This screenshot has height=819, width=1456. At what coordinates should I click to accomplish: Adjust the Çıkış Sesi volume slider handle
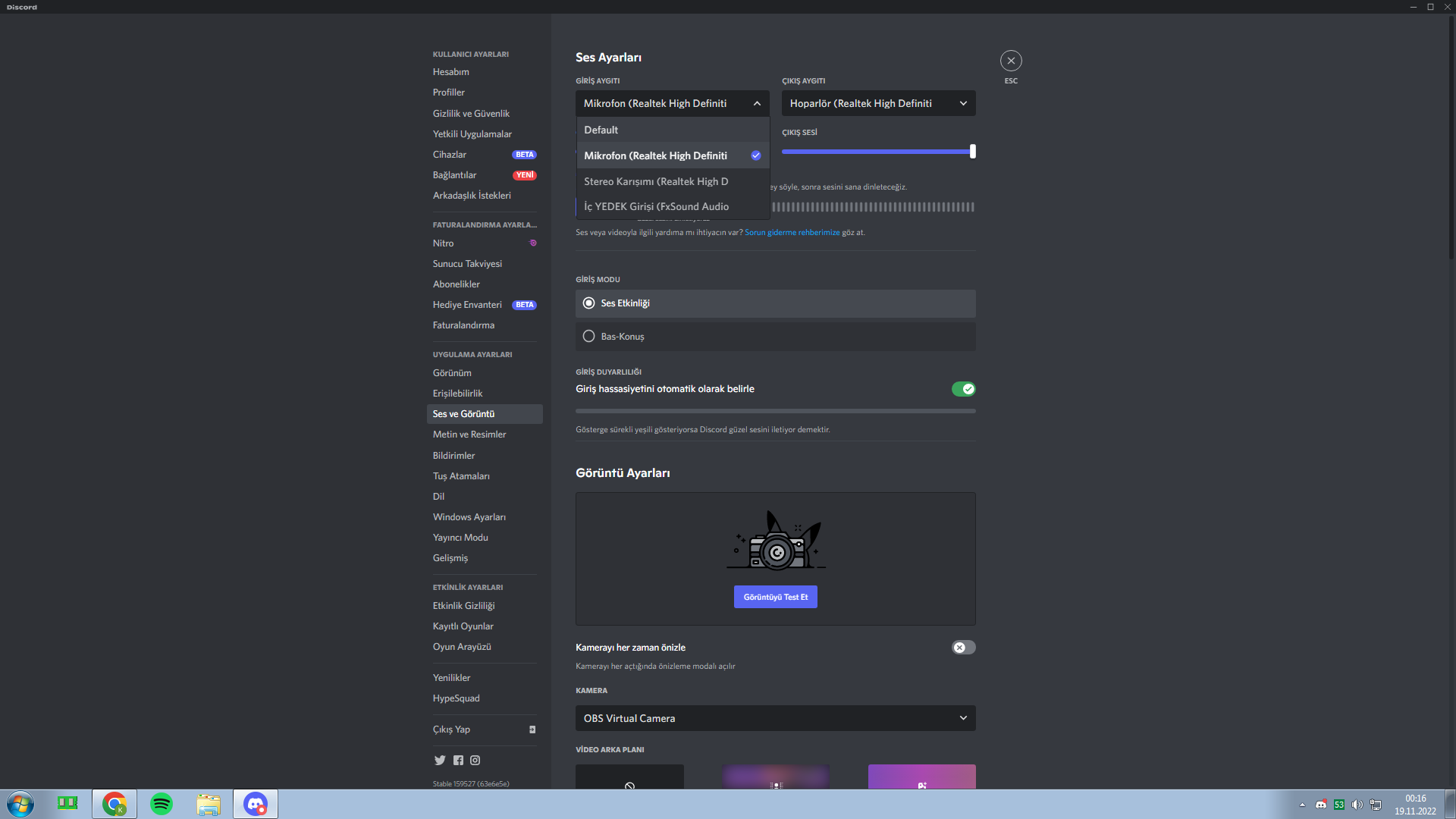click(x=972, y=152)
